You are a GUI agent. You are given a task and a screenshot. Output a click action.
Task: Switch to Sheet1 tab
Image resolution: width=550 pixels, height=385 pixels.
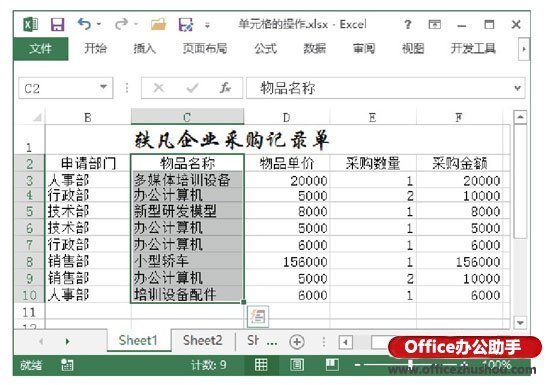[138, 340]
